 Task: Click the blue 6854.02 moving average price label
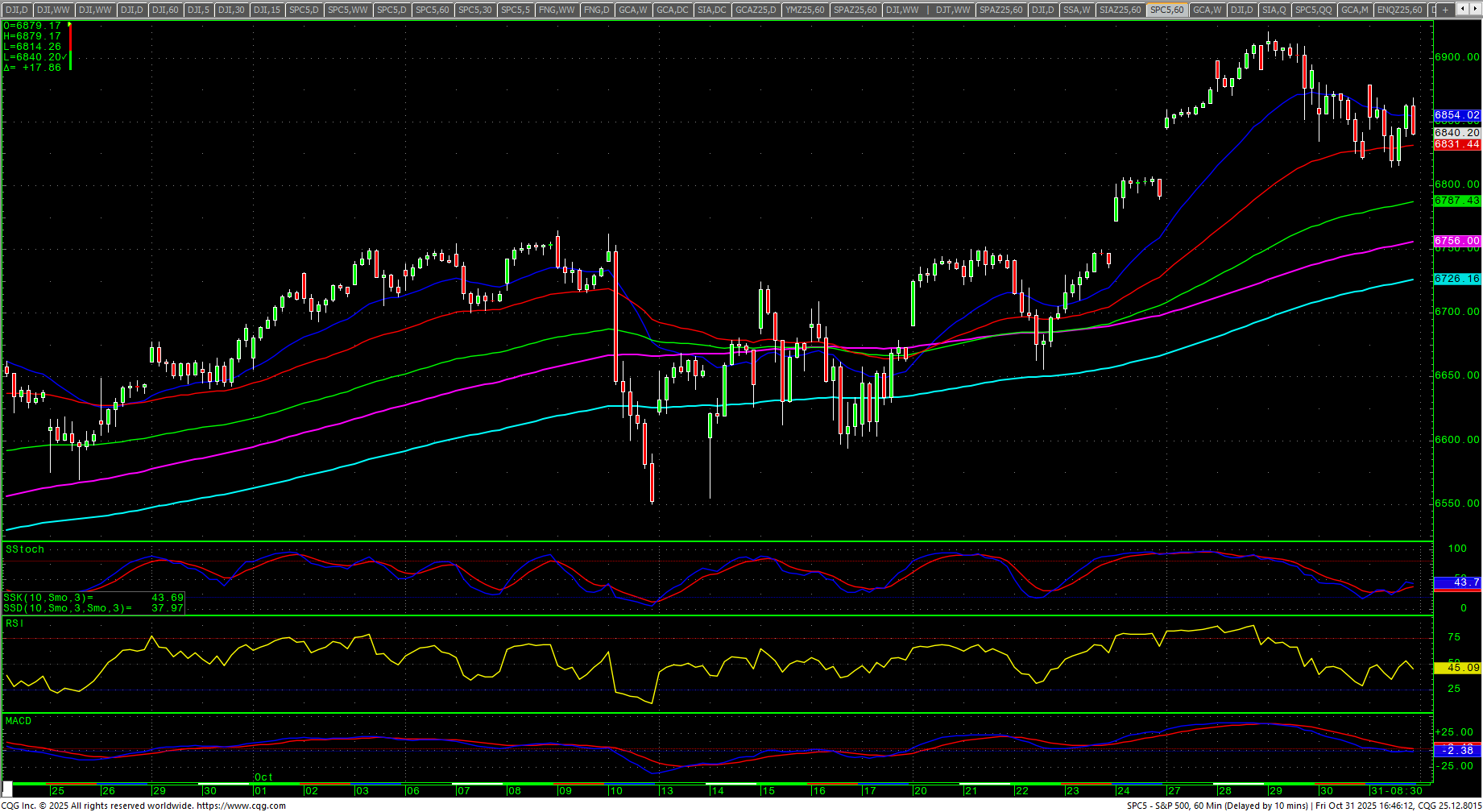point(1456,116)
